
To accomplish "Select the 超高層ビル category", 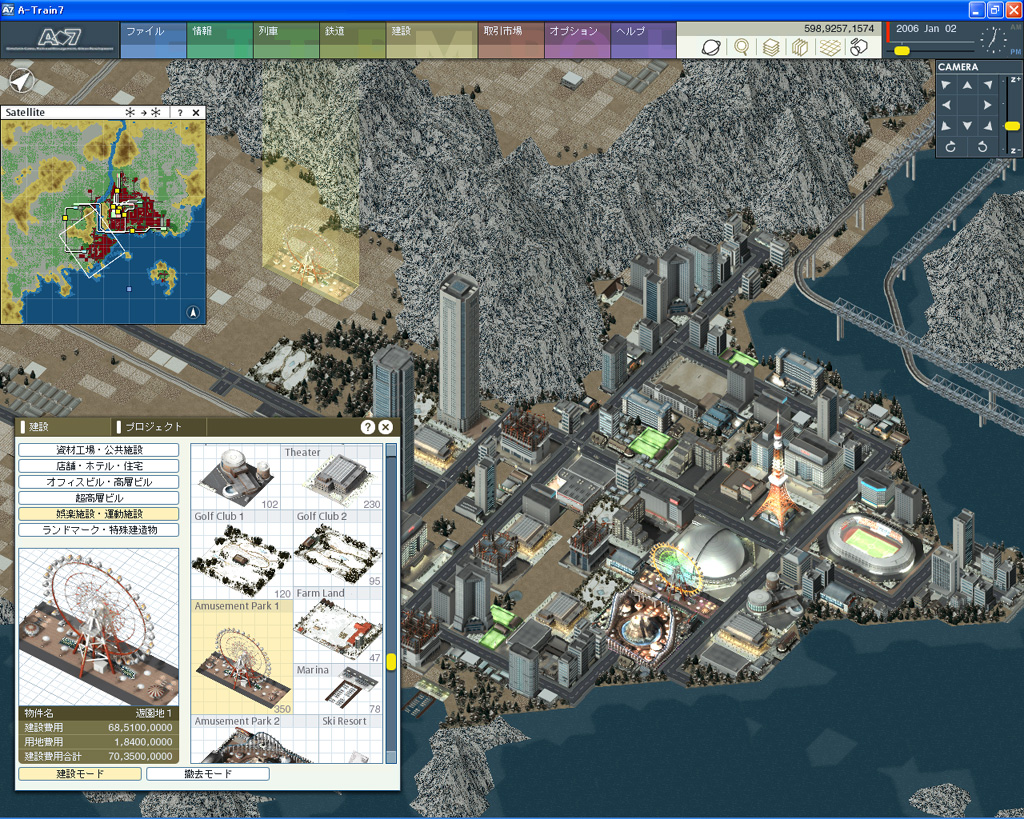I will [x=99, y=498].
